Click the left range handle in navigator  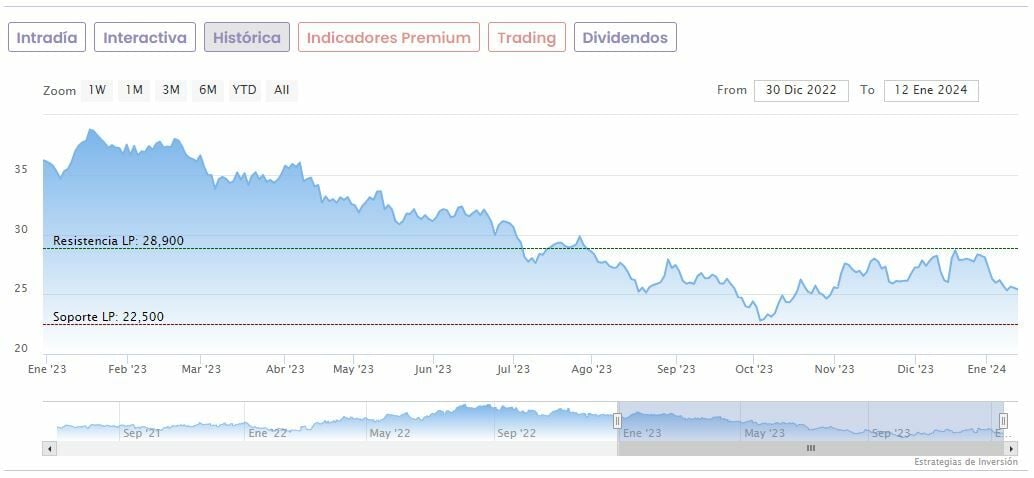click(617, 421)
